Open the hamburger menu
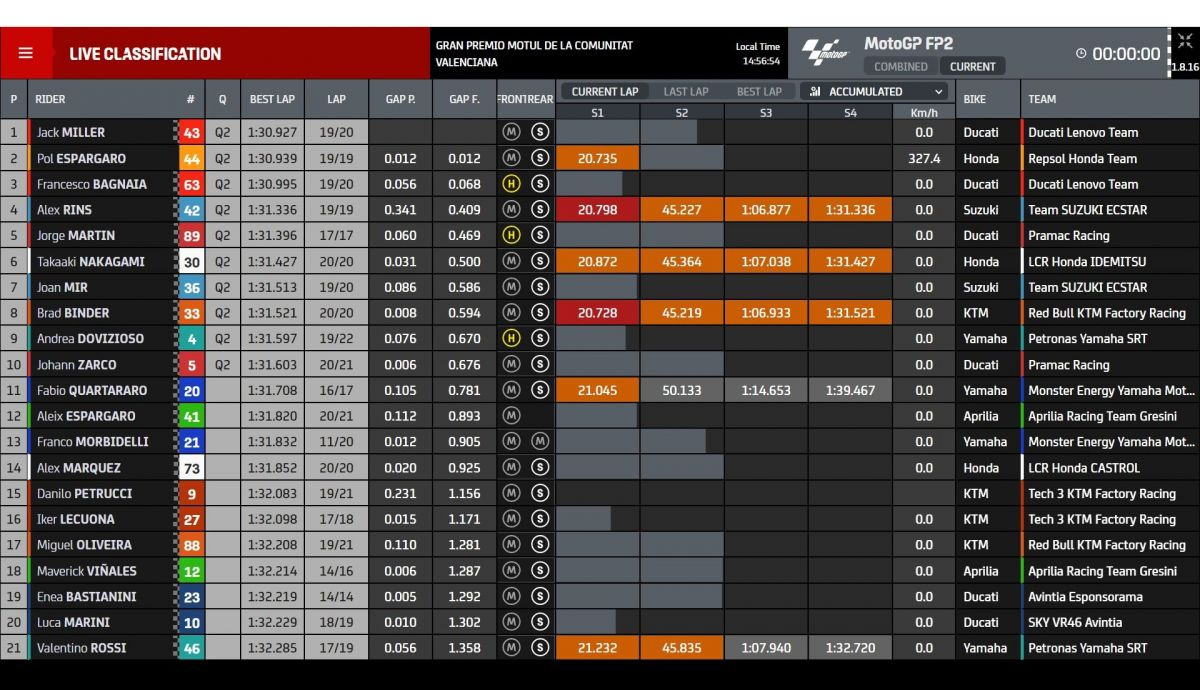 [x=26, y=54]
